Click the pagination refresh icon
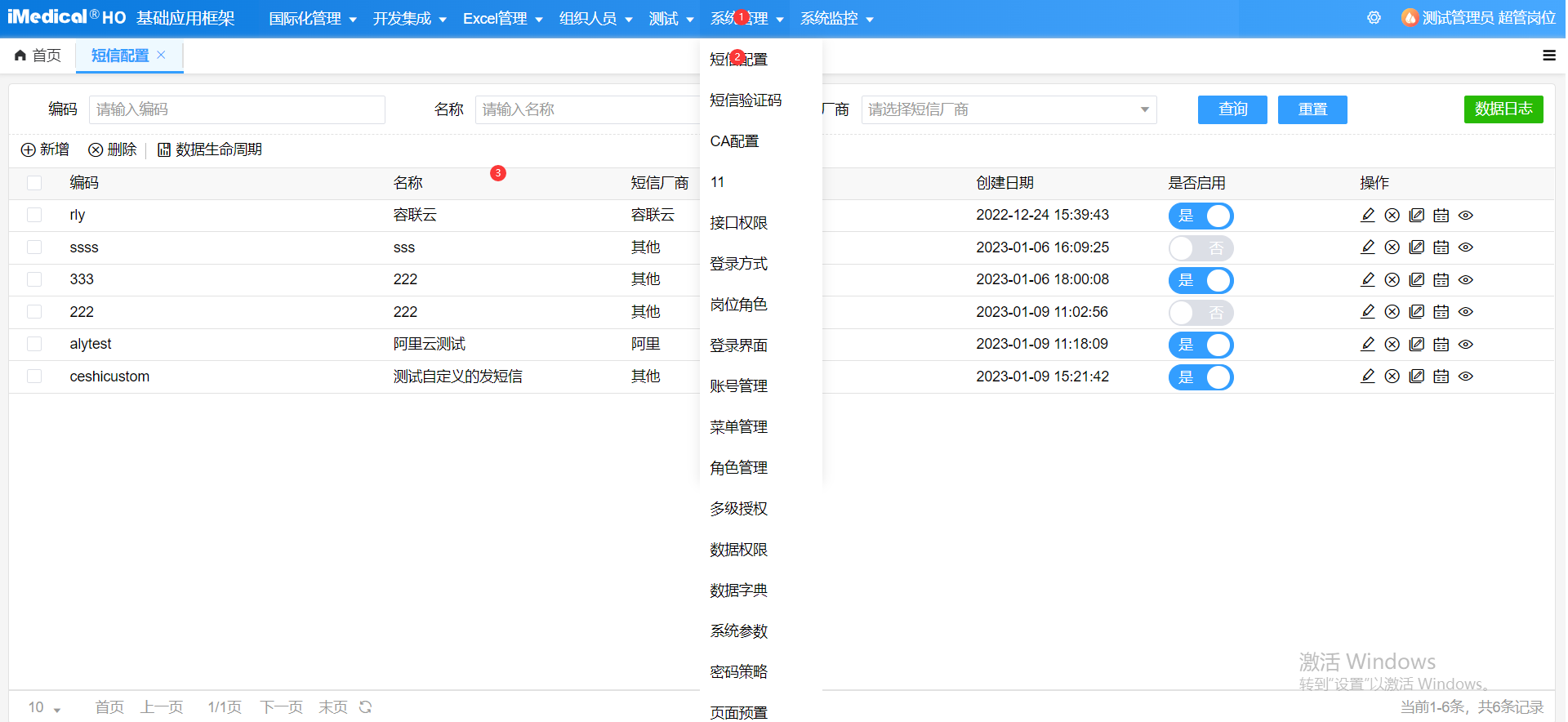The height and width of the screenshot is (722, 1568). click(x=366, y=707)
